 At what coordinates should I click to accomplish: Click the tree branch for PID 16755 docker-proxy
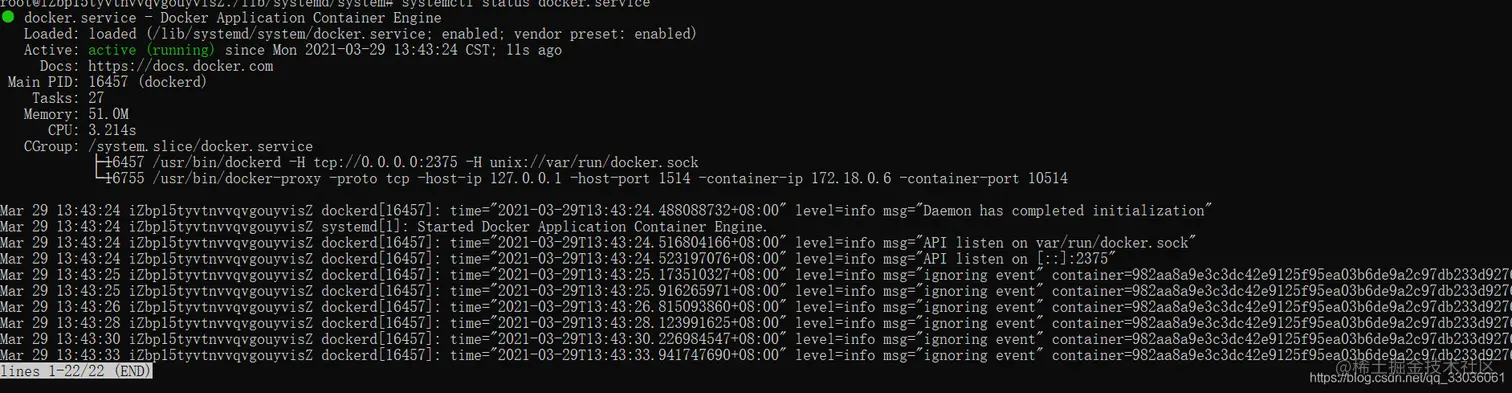(x=580, y=179)
